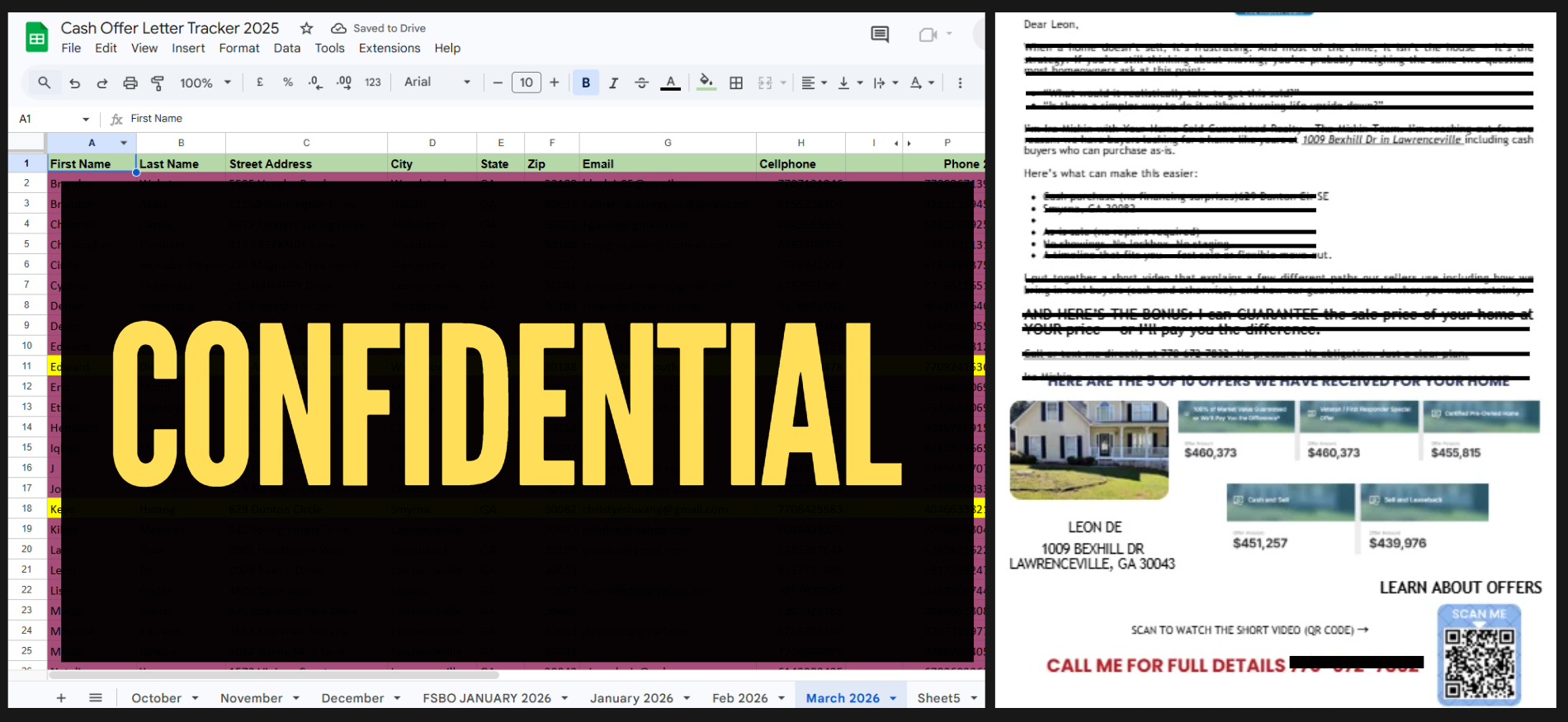Screen dimensions: 1568x722
Task: Open the comment history icon
Action: (880, 35)
